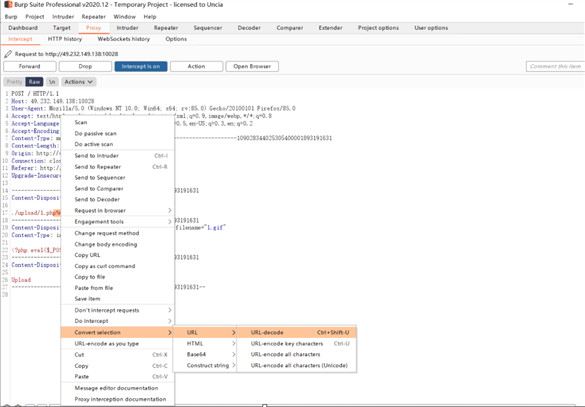The width and height of the screenshot is (585, 407).
Task: Toggle URL-encode as you type
Action: pyautogui.click(x=117, y=344)
